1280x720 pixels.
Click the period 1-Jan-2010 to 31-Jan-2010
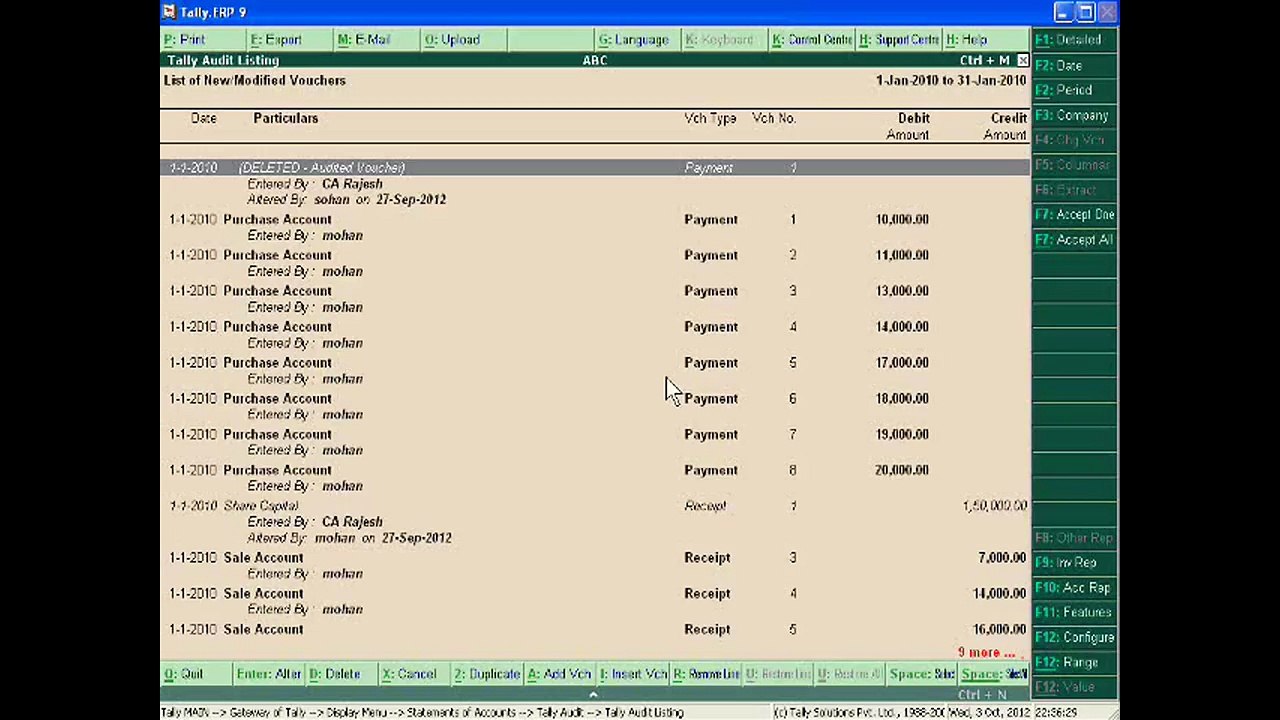pyautogui.click(x=951, y=80)
